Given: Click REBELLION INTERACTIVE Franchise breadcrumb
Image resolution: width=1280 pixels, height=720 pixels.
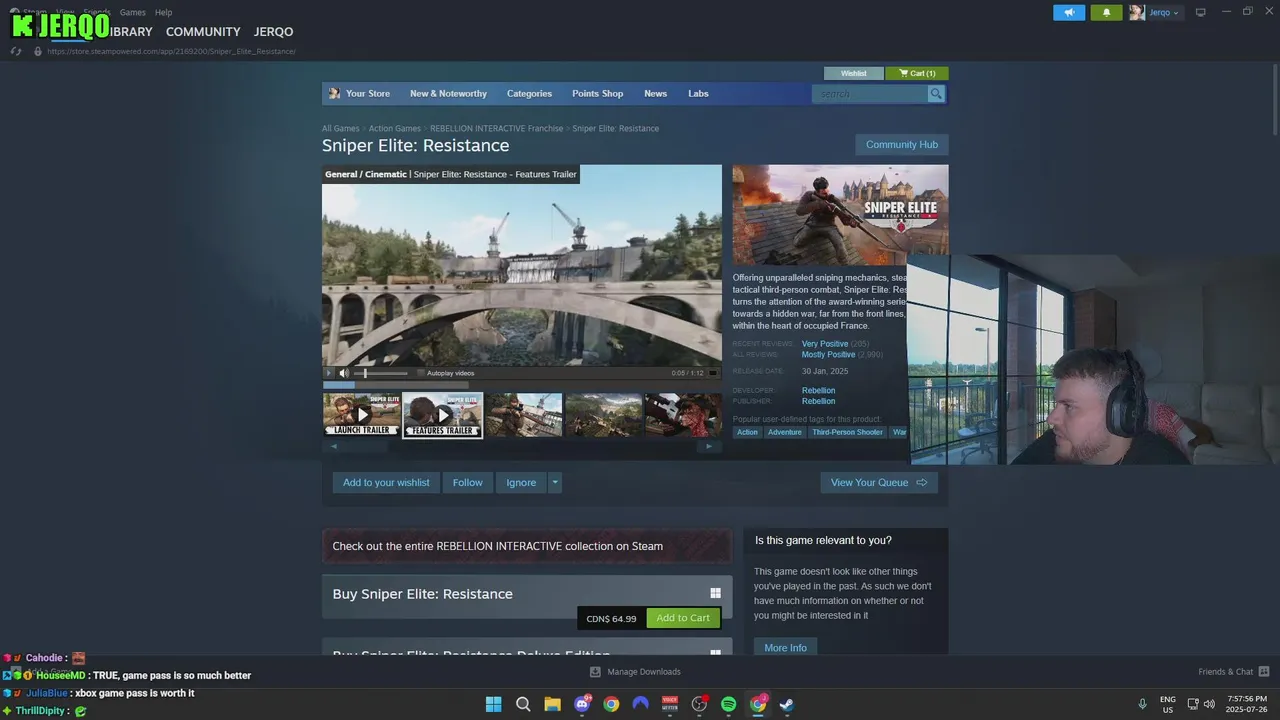Looking at the screenshot, I should 496,129.
